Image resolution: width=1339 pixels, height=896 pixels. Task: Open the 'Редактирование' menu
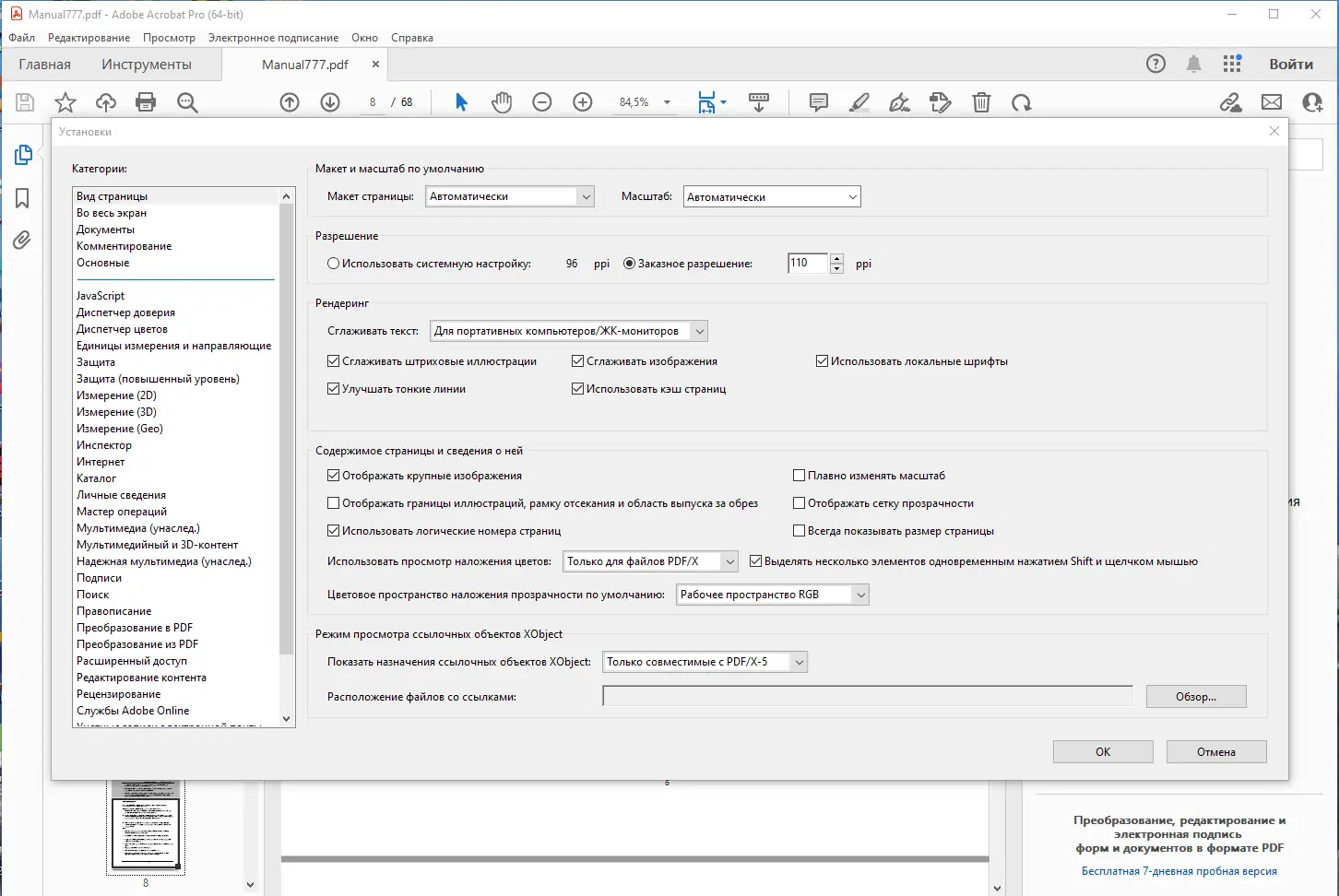coord(89,38)
